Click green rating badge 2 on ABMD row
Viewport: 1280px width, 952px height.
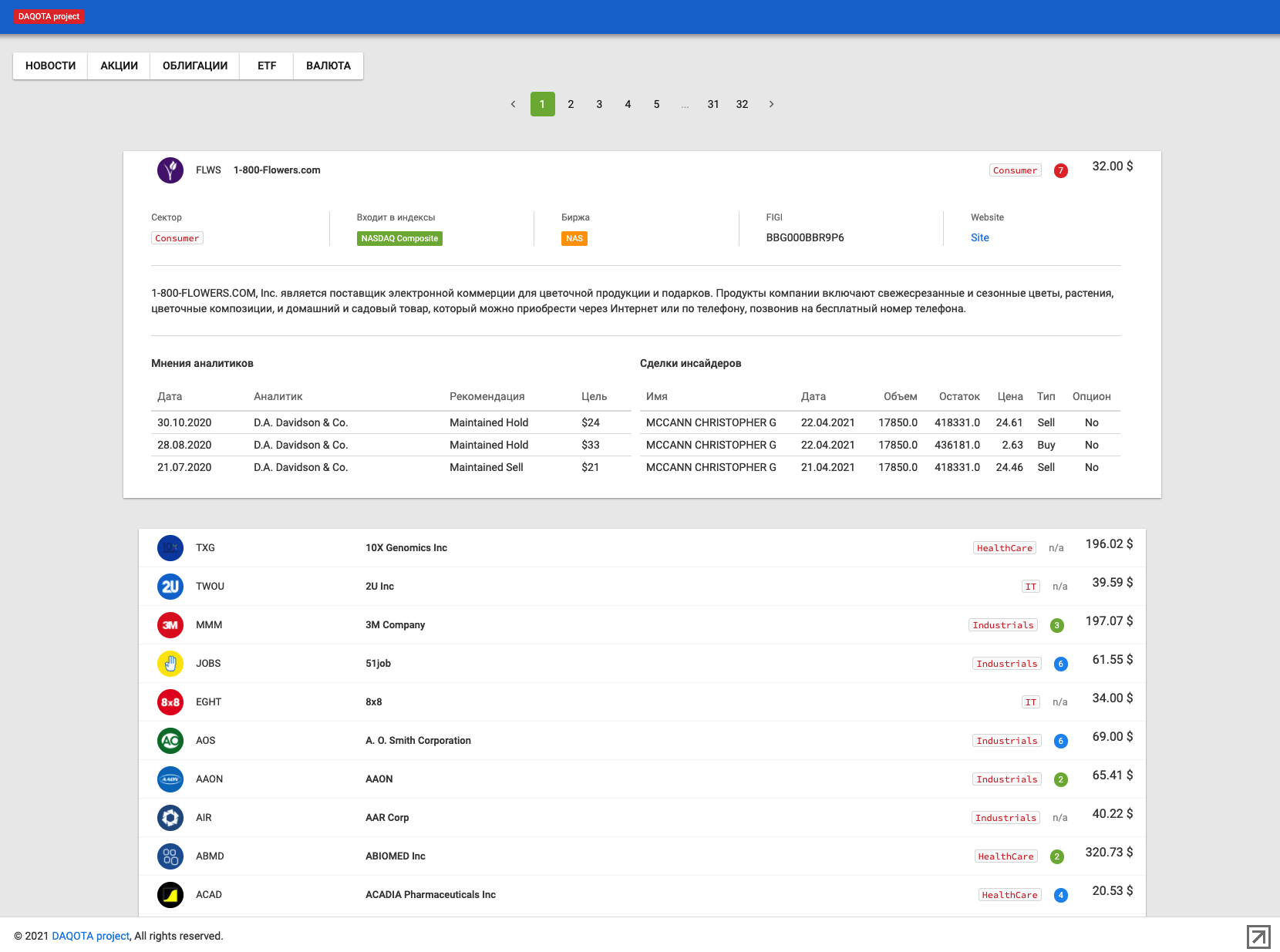point(1057,856)
